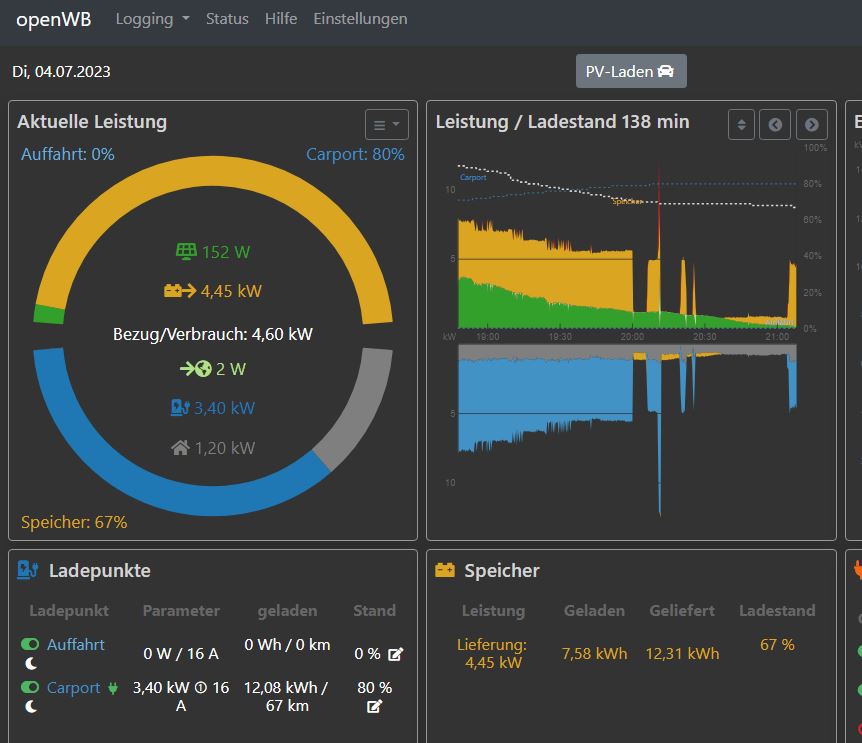862x743 pixels.
Task: Edit the Carport 80 % charge level
Action: tap(374, 706)
